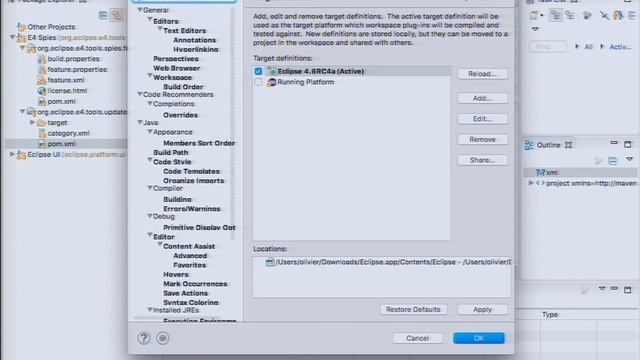Collapse the Code Recommenders category
640x360 pixels.
140,94
